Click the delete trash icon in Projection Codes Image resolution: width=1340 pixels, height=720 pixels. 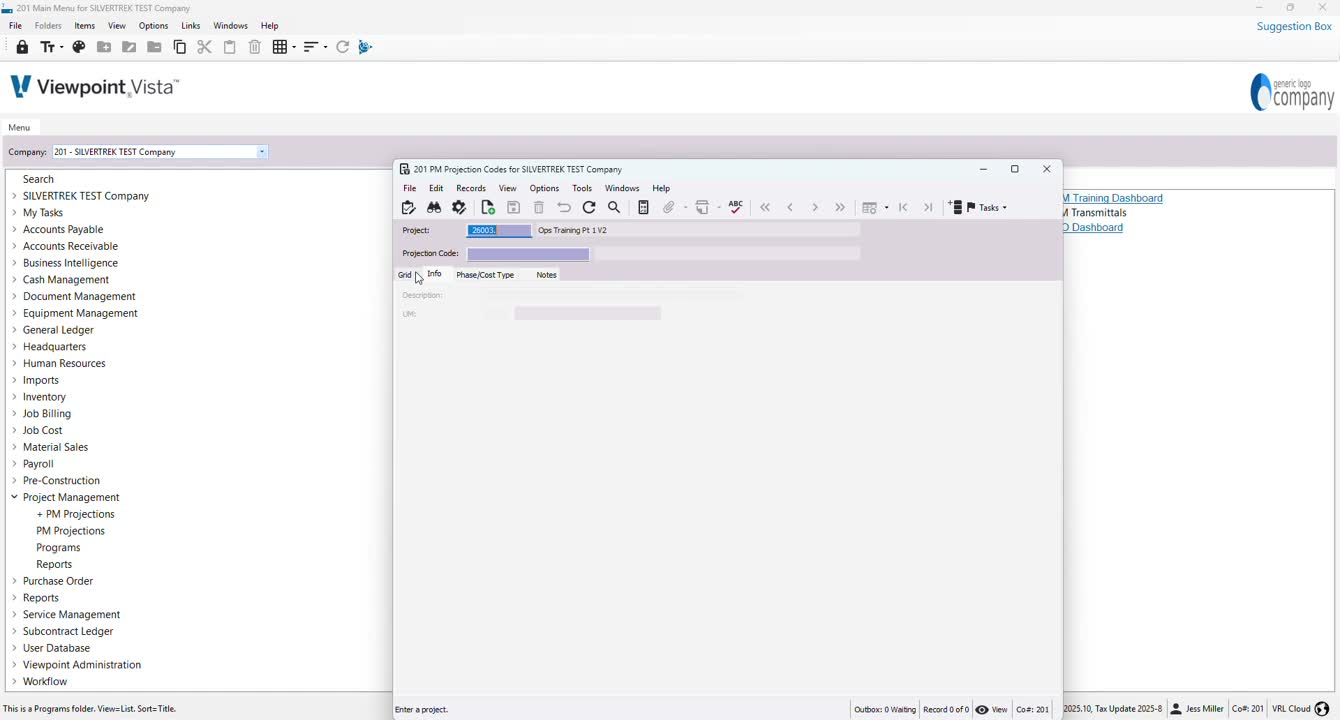pos(539,208)
